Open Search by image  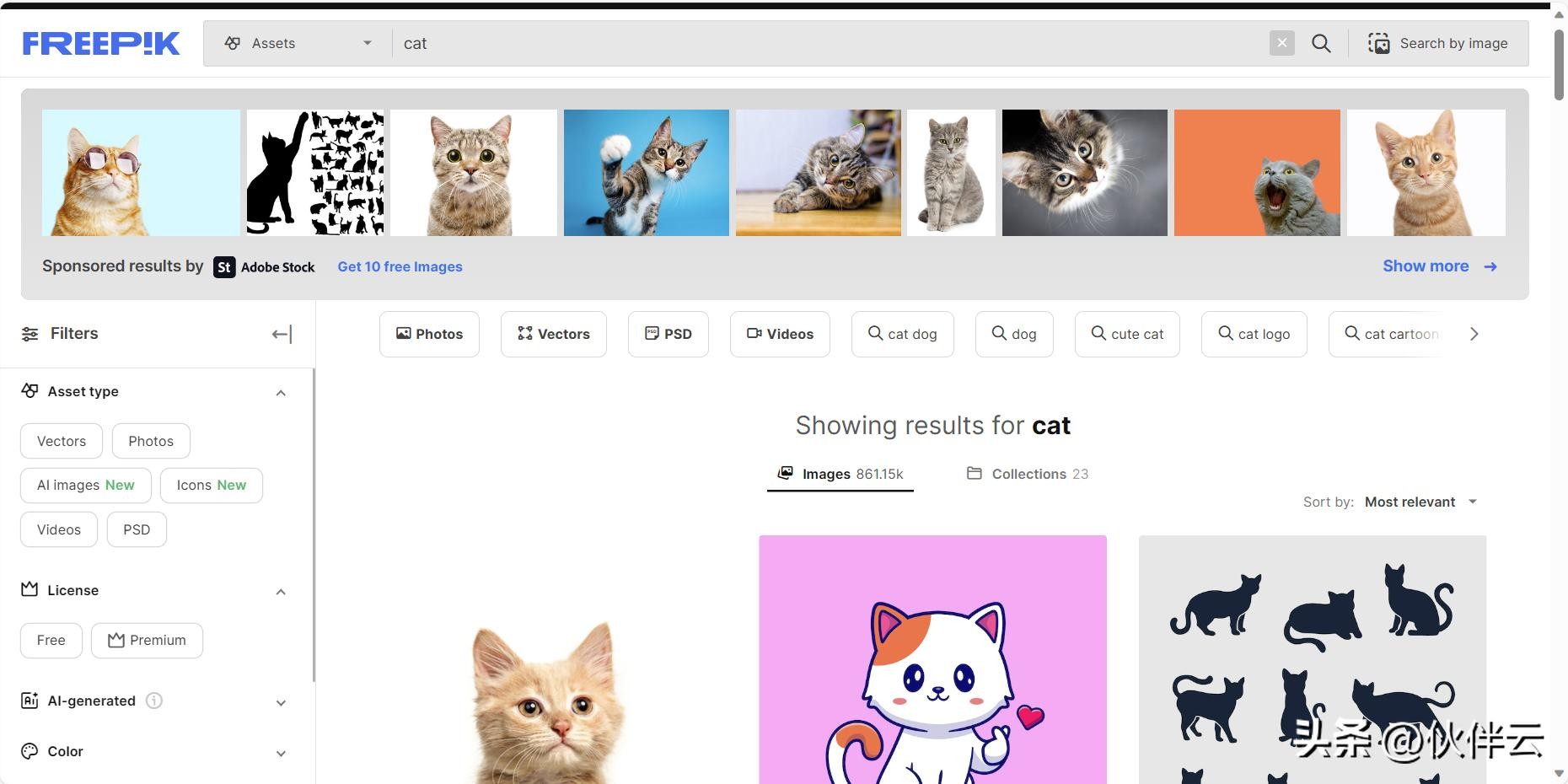[x=1438, y=43]
